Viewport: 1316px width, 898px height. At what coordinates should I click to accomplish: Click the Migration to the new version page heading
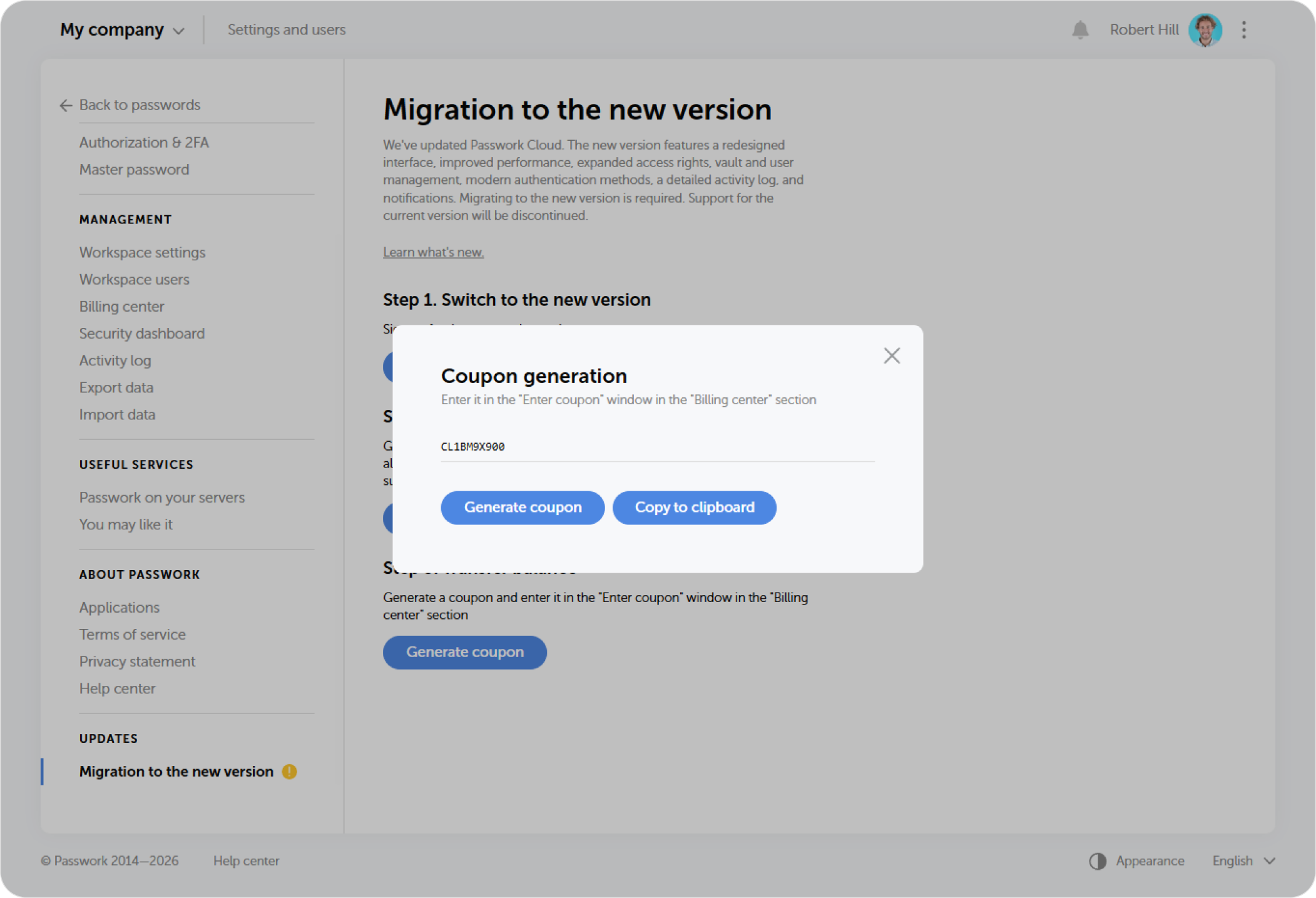coord(576,110)
